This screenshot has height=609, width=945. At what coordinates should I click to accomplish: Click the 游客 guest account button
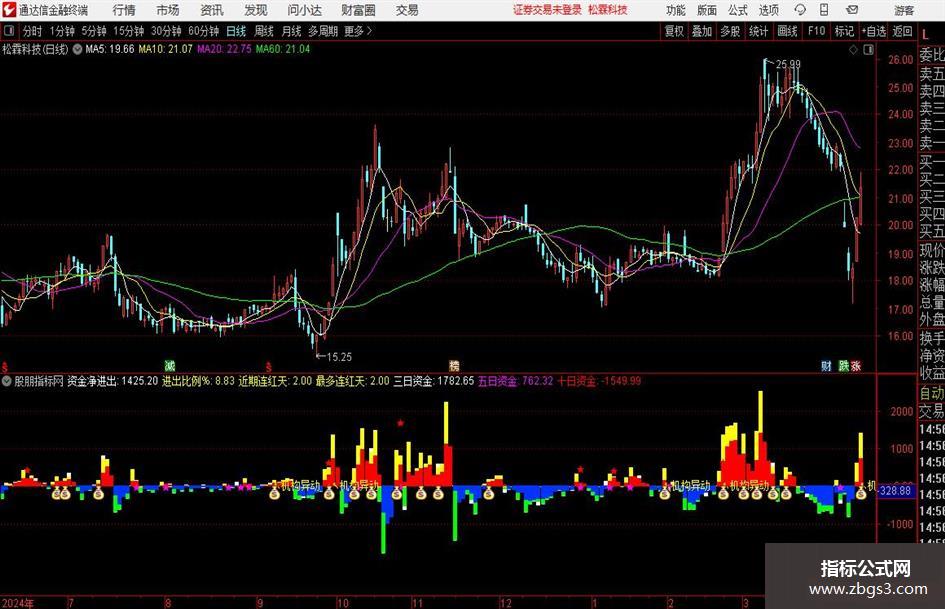pyautogui.click(x=904, y=10)
